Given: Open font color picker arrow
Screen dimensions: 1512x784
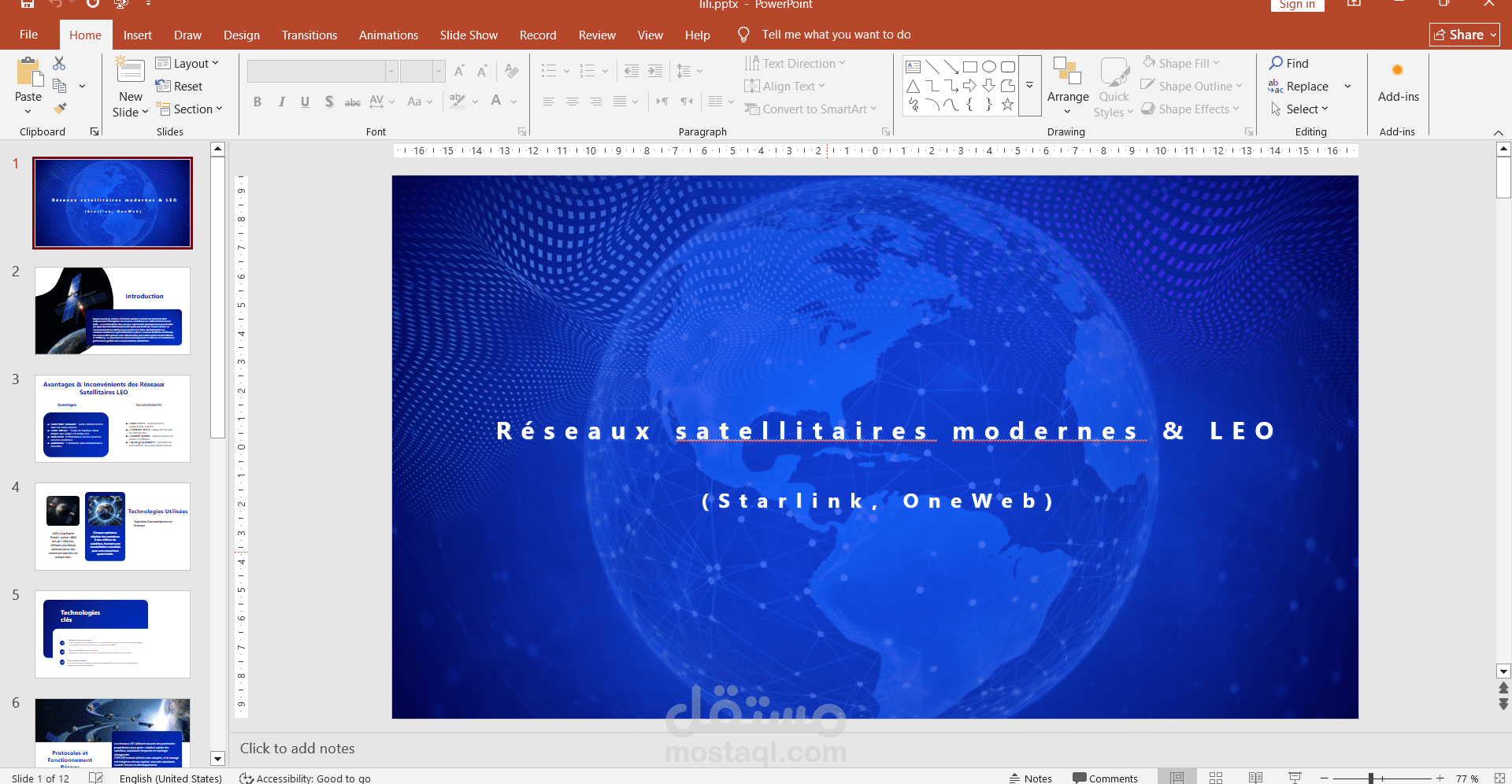Looking at the screenshot, I should point(513,102).
